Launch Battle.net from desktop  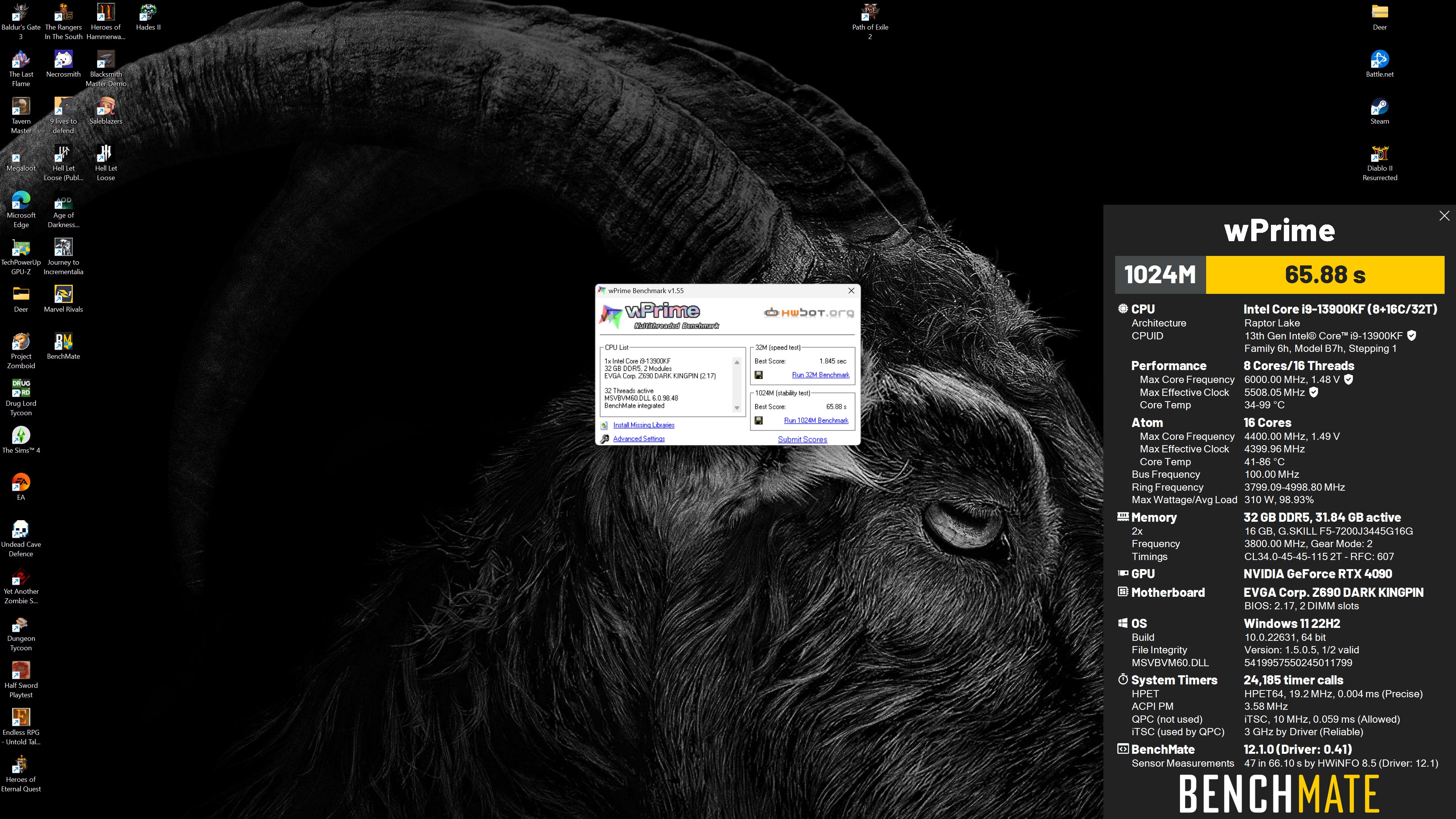point(1380,64)
